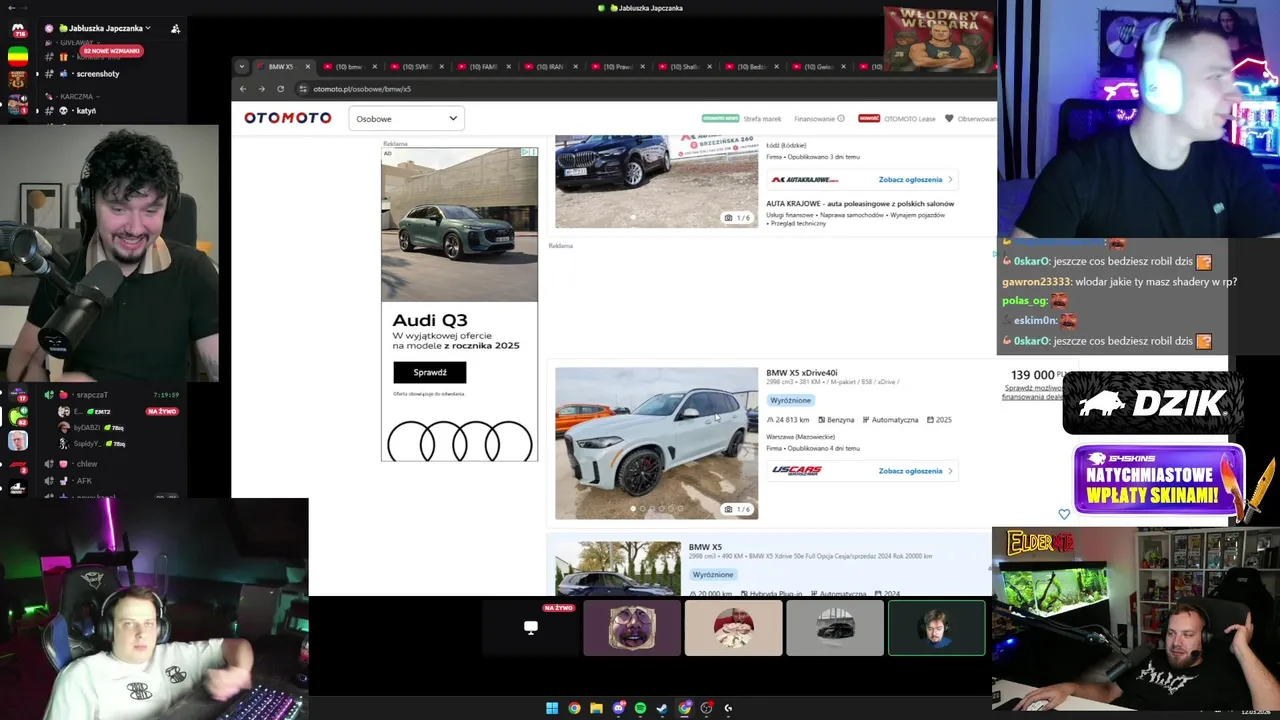1280x720 pixels.
Task: Open the second BMW X5 listing title
Action: pos(705,548)
